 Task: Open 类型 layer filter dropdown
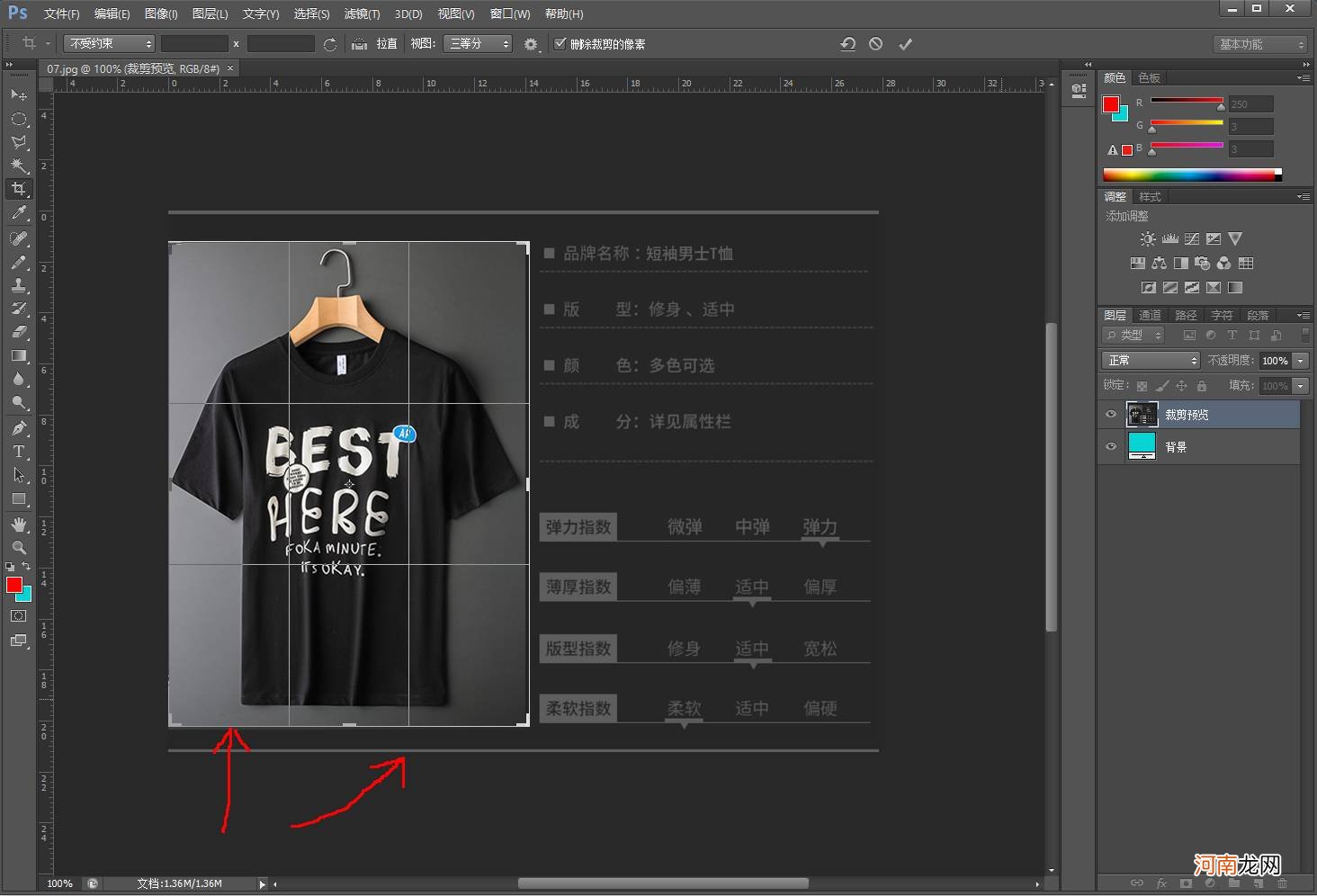point(1133,336)
